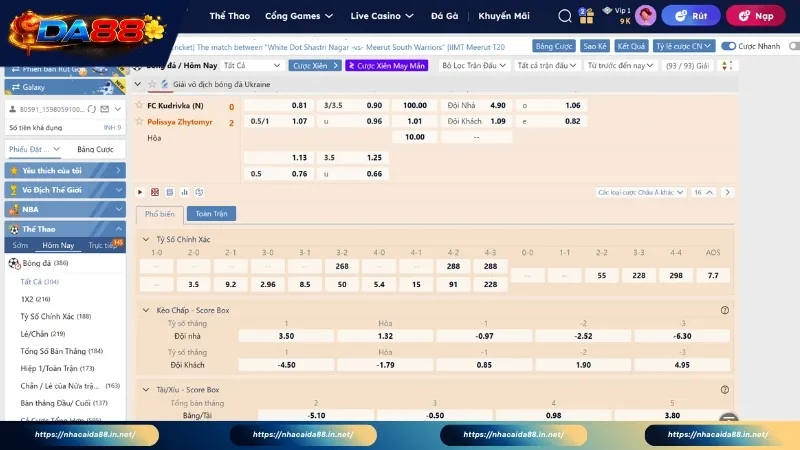Open the top Bảng Cược button
This screenshot has height=450, width=800.
click(554, 46)
